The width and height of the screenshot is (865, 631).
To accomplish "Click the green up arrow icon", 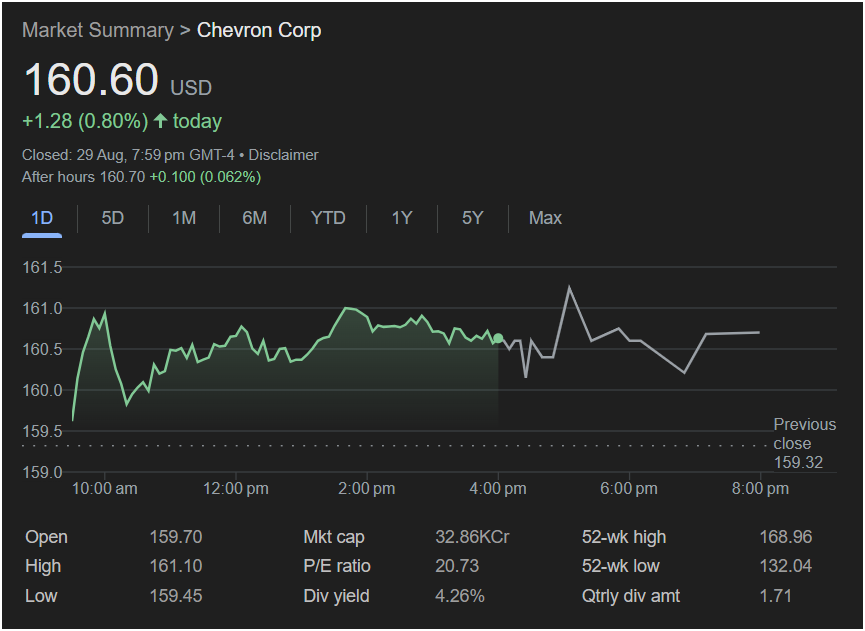I will coord(159,121).
